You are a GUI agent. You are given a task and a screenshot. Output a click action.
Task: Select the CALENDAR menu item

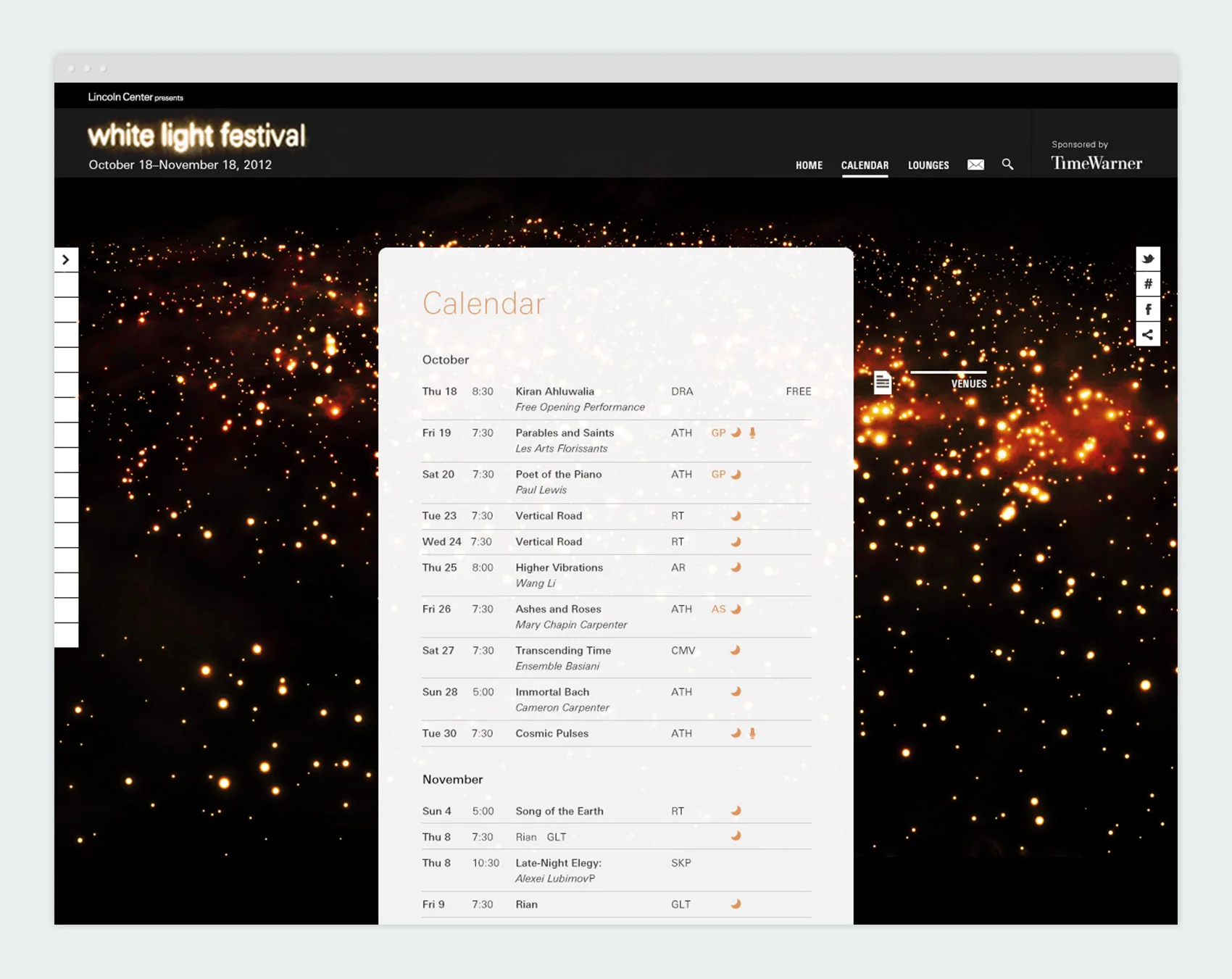click(865, 165)
